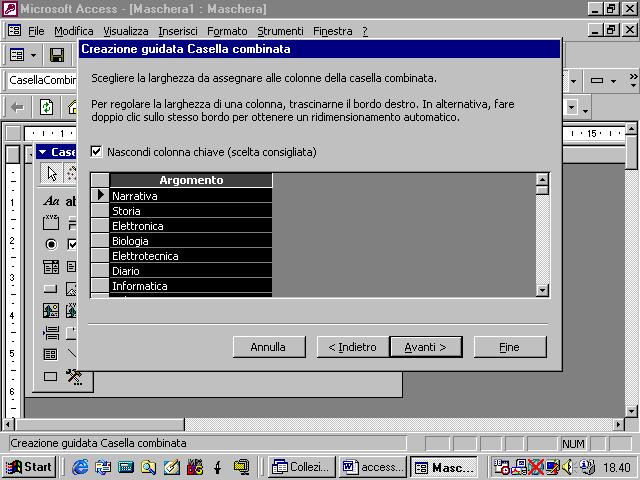
Task: Select the List Box tool
Action: pyautogui.click(x=71, y=267)
